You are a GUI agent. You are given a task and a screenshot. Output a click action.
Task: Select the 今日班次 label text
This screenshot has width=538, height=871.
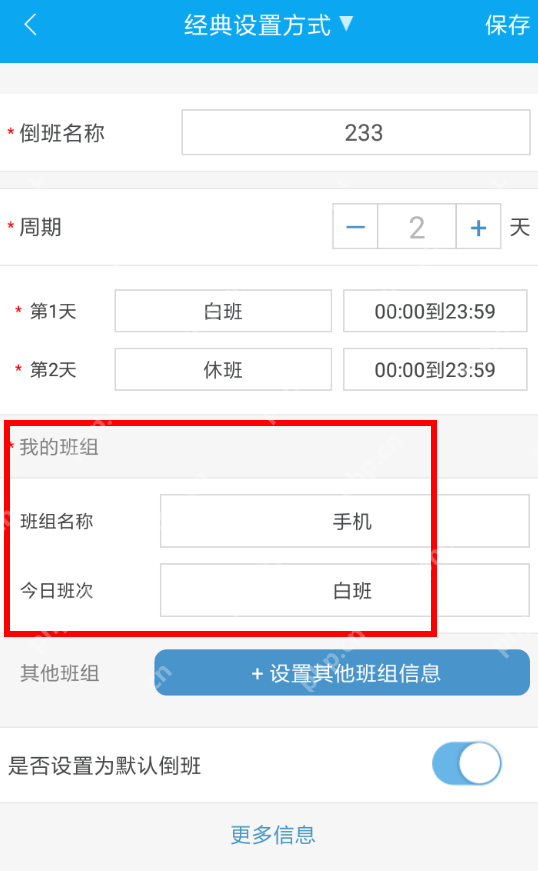(57, 590)
